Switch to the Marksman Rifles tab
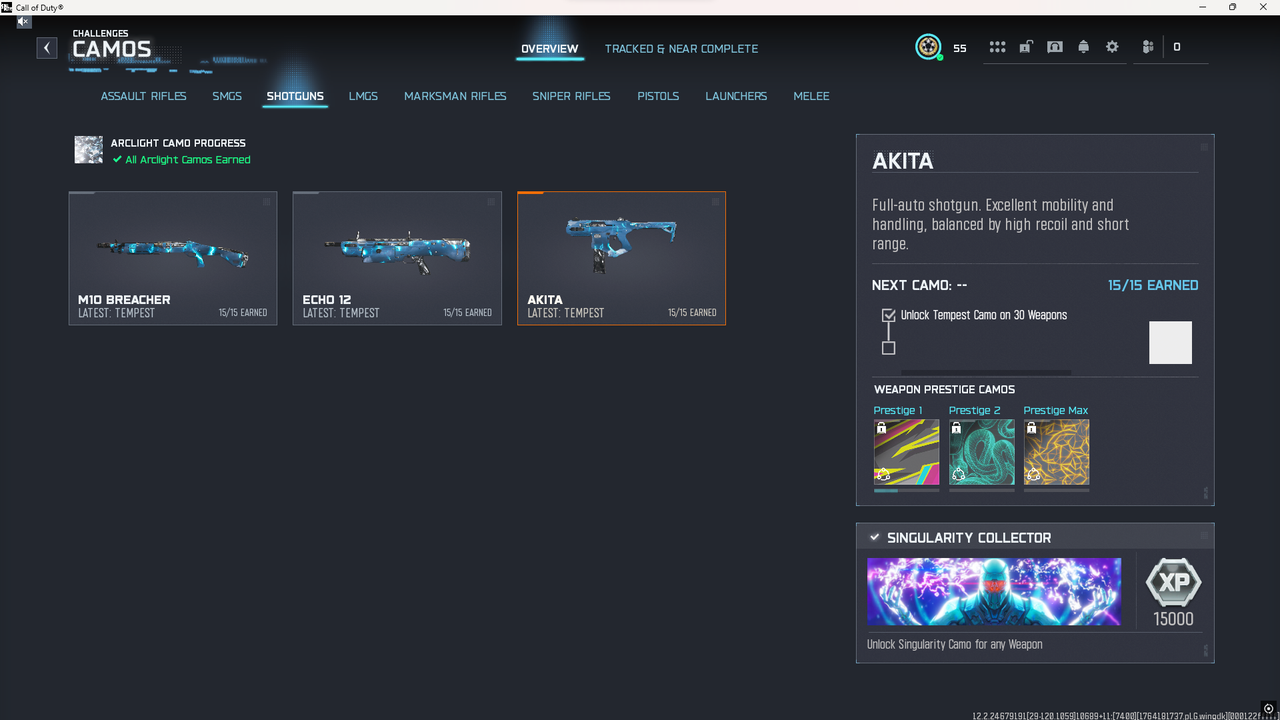This screenshot has width=1280, height=720. 455,96
